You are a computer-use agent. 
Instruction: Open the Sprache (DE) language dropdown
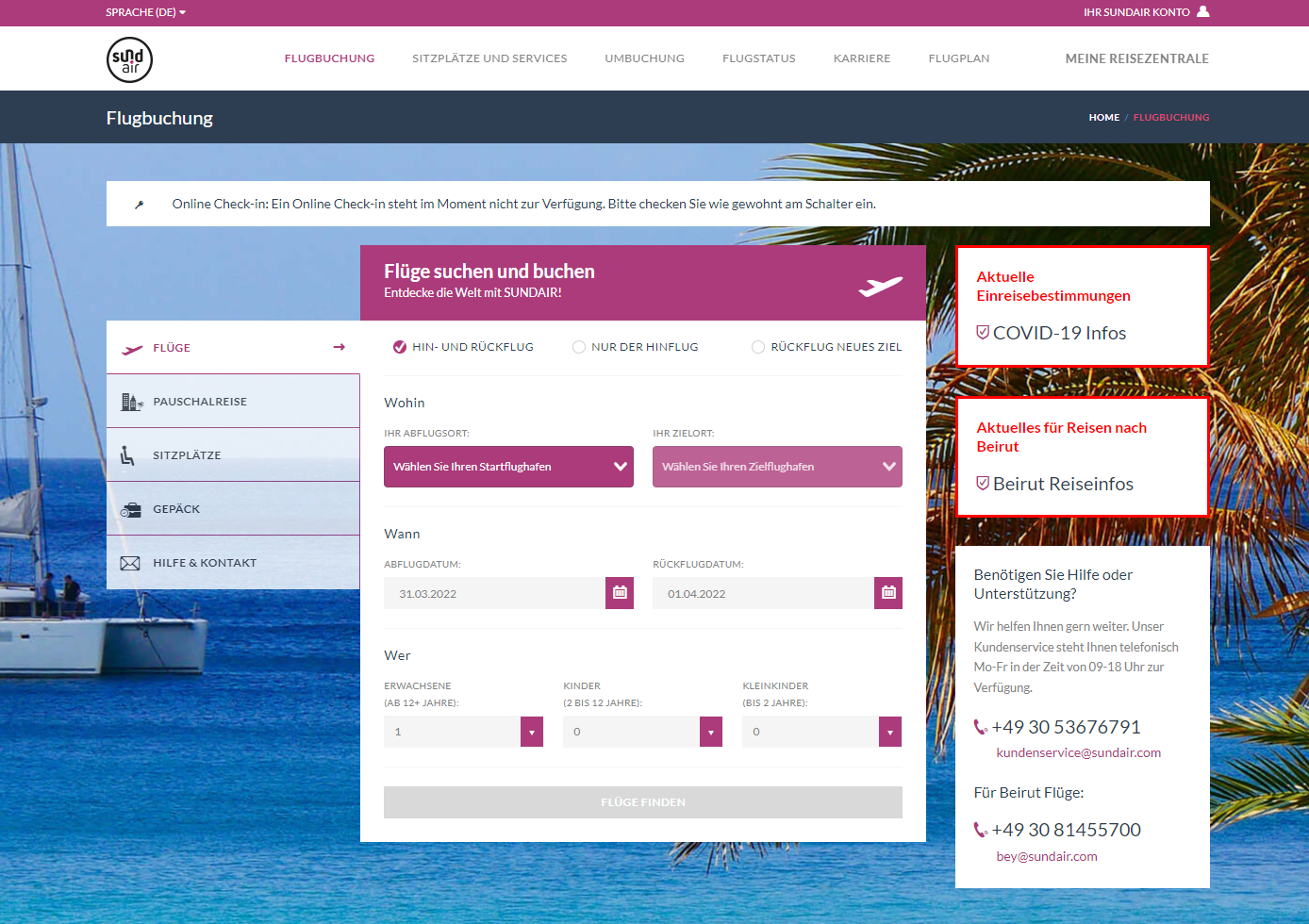[146, 12]
